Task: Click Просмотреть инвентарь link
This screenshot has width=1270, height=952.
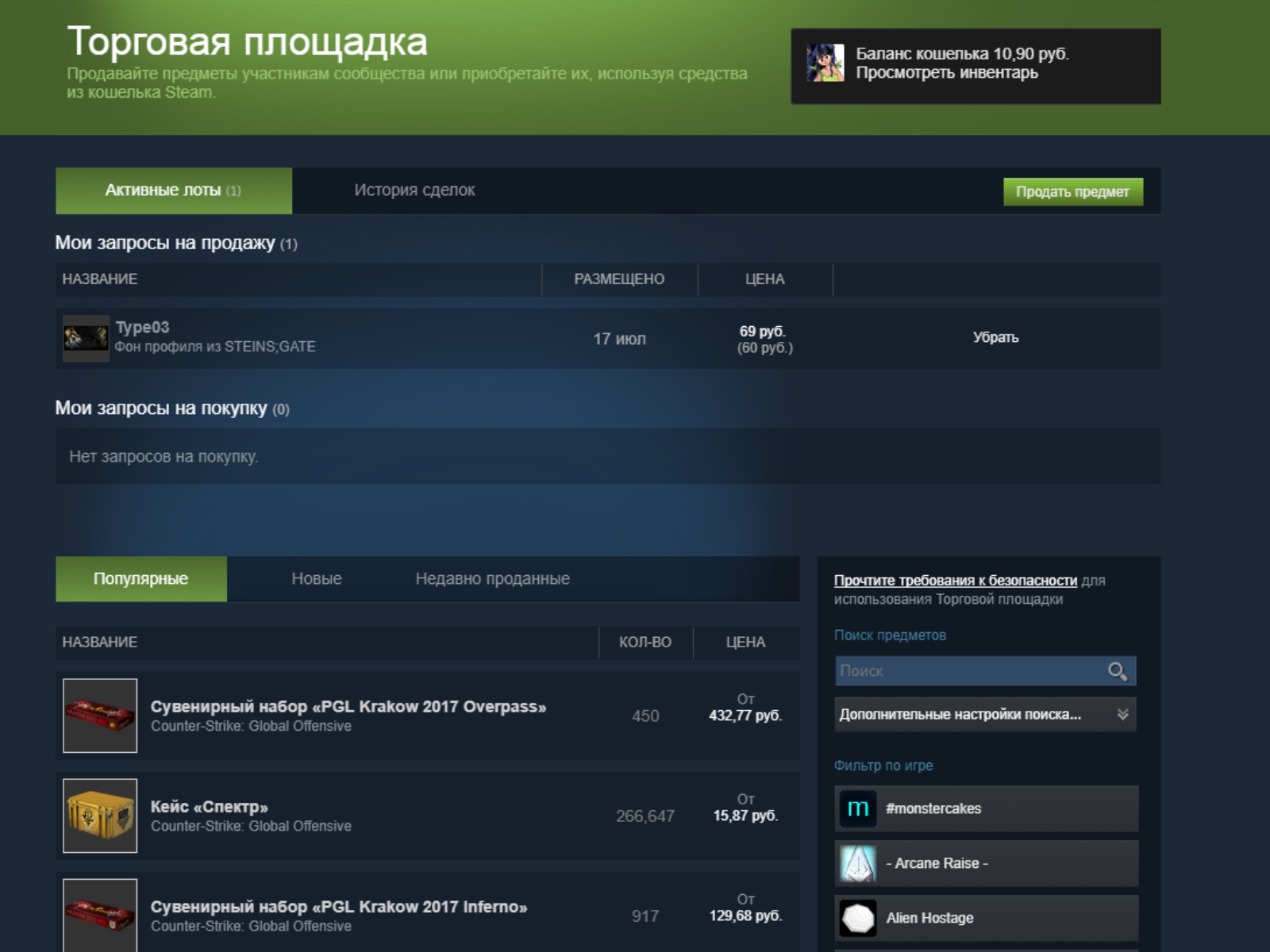Action: point(946,73)
